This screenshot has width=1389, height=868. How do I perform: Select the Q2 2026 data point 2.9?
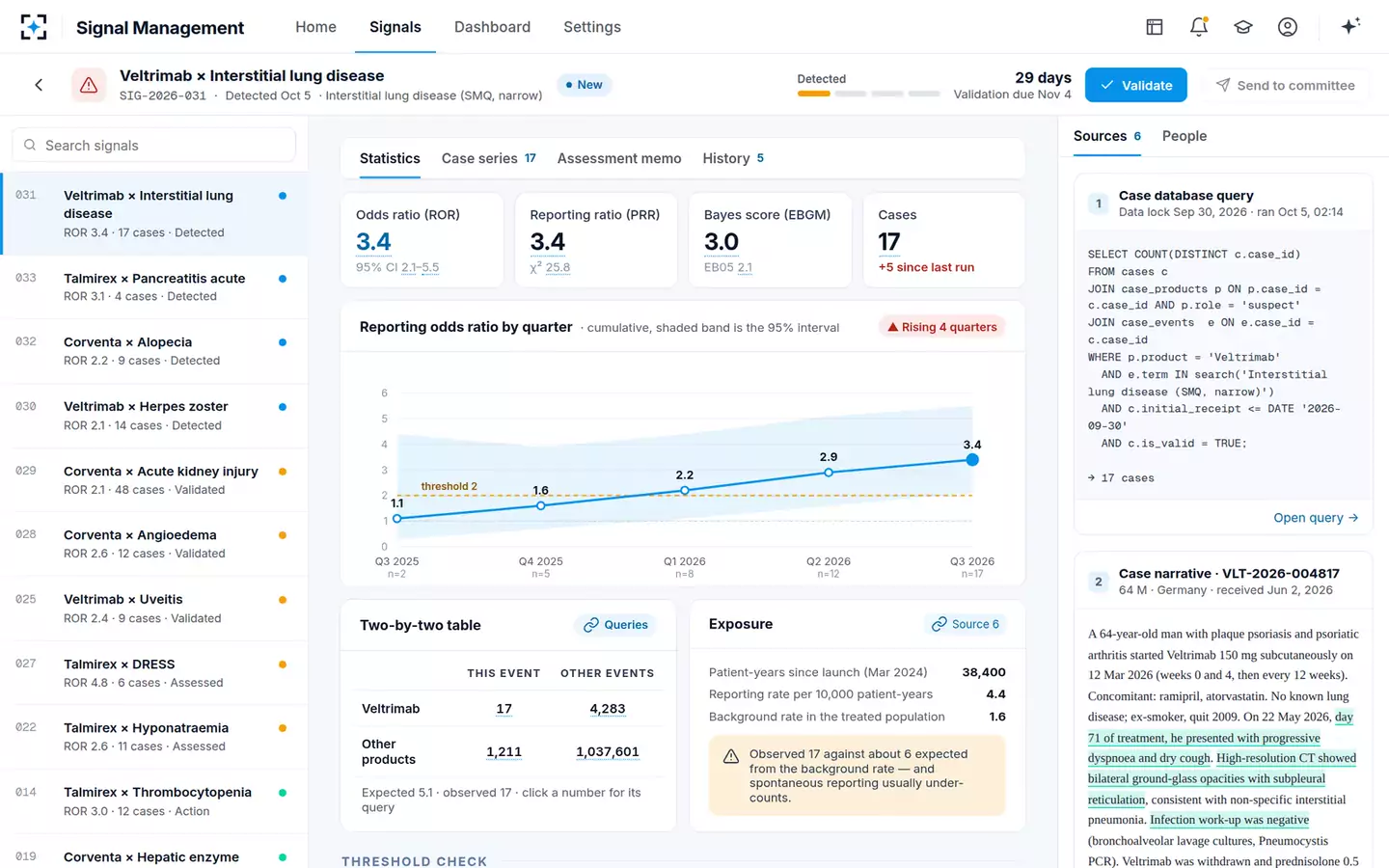click(x=829, y=473)
